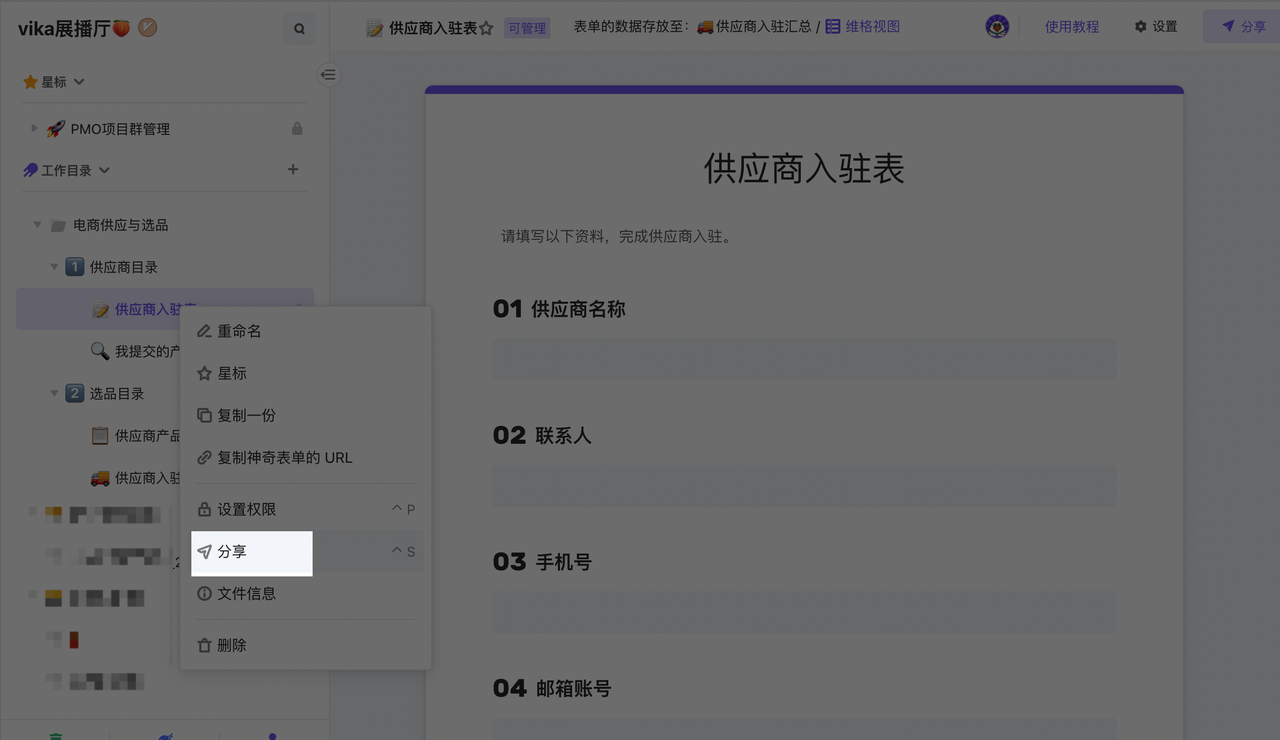Expand the 星标 section chevron

pos(80,82)
